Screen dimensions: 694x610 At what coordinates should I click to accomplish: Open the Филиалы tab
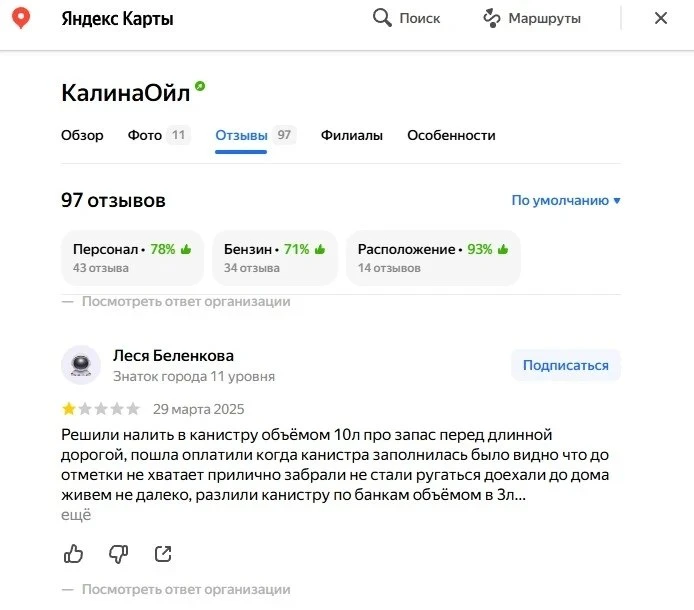pos(351,135)
